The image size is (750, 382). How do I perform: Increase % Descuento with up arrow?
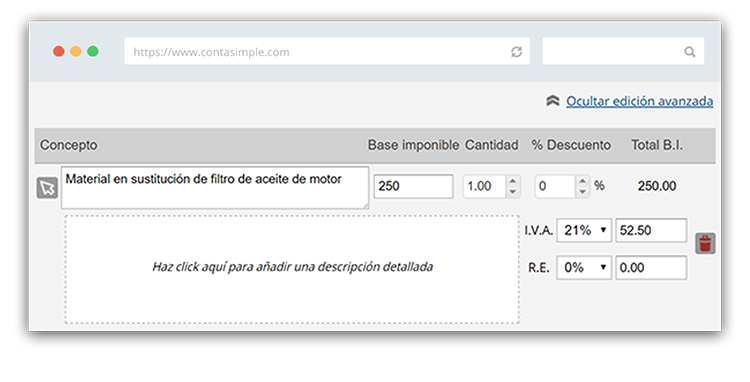point(582,181)
